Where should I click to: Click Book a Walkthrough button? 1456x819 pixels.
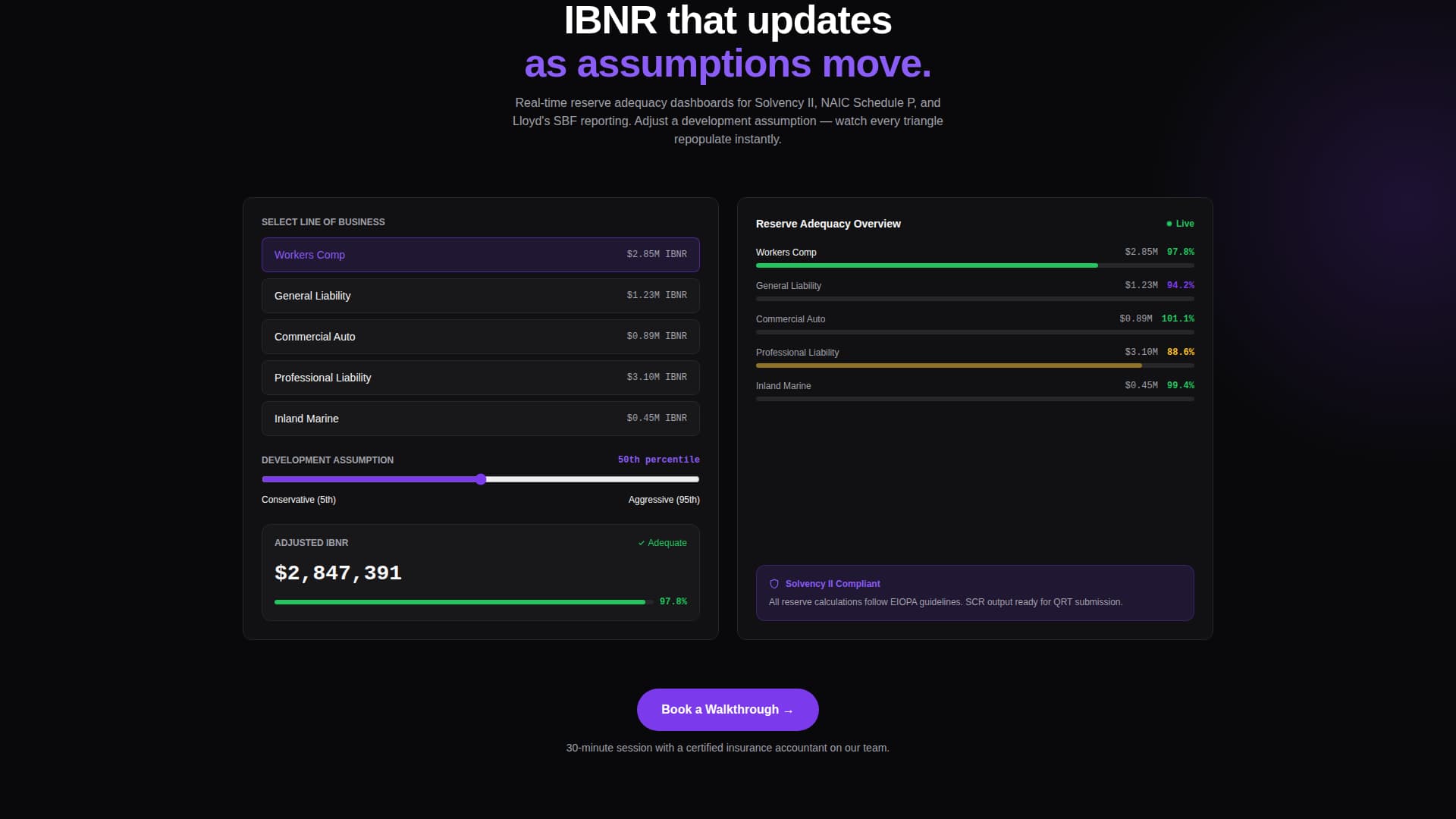click(727, 710)
